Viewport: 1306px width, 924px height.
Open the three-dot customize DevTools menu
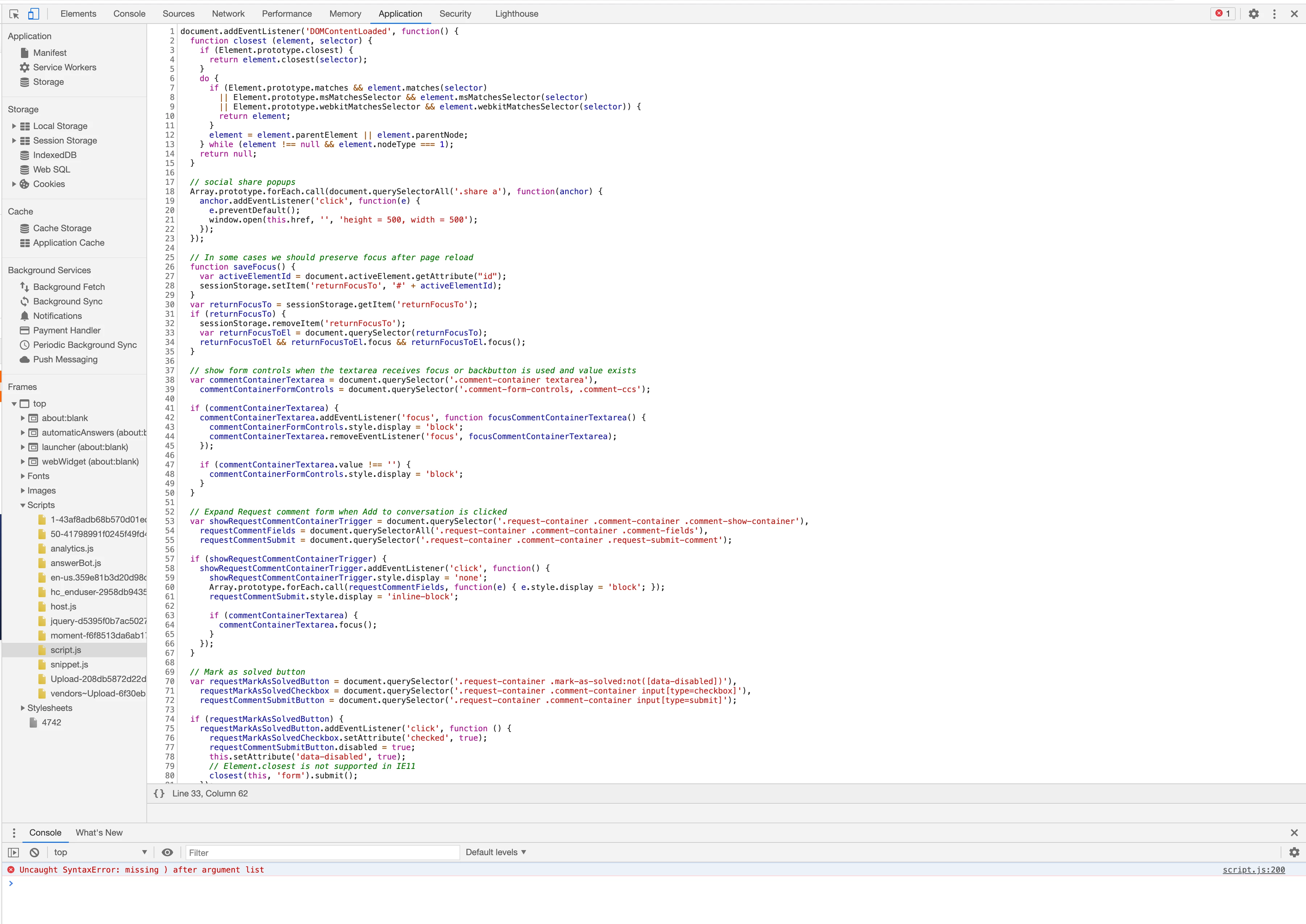1274,14
